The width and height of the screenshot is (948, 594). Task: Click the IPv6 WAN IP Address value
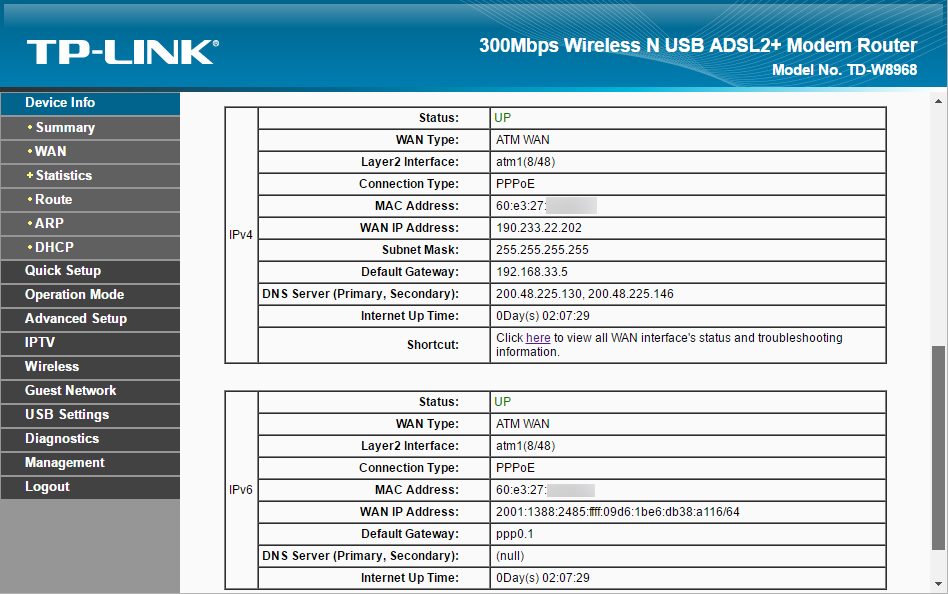point(617,512)
